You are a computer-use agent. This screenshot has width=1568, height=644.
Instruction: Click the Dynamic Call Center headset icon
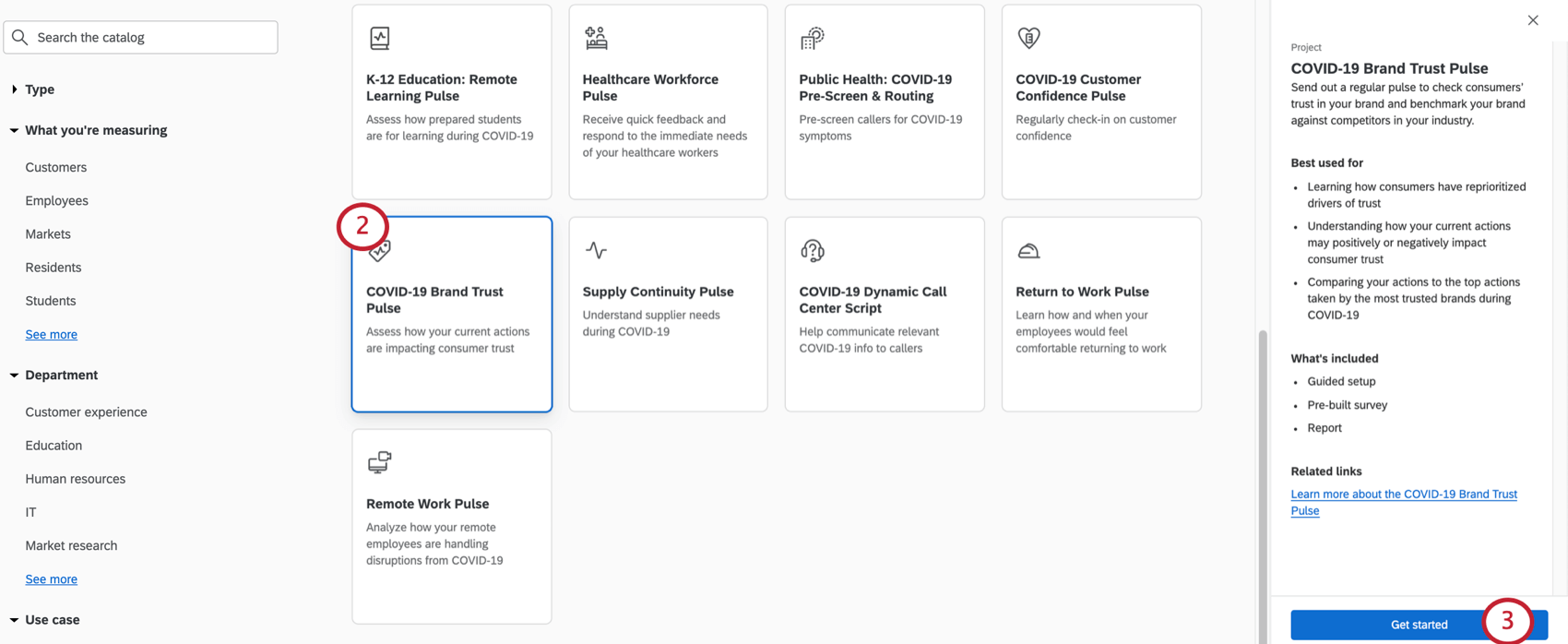tap(812, 250)
